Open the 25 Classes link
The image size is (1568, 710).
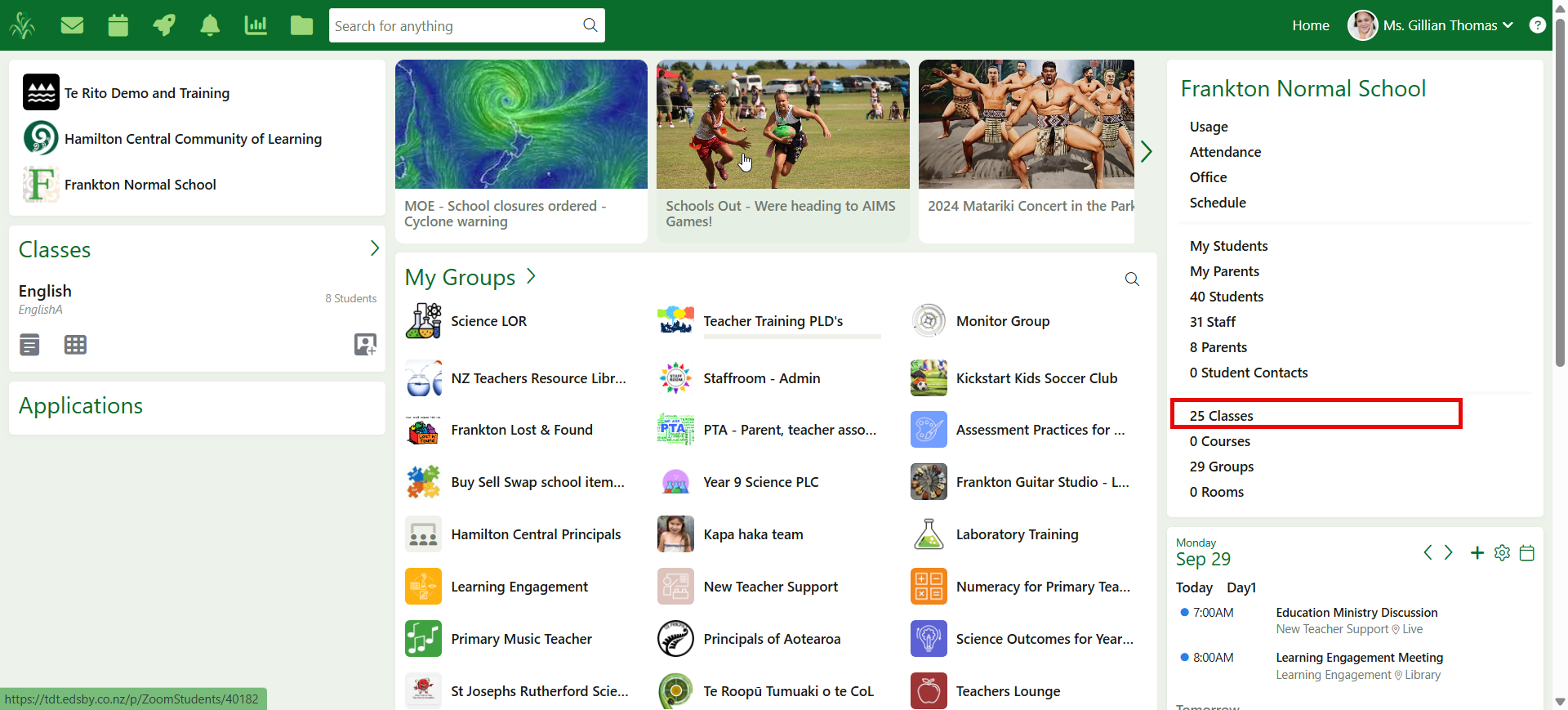1221,416
